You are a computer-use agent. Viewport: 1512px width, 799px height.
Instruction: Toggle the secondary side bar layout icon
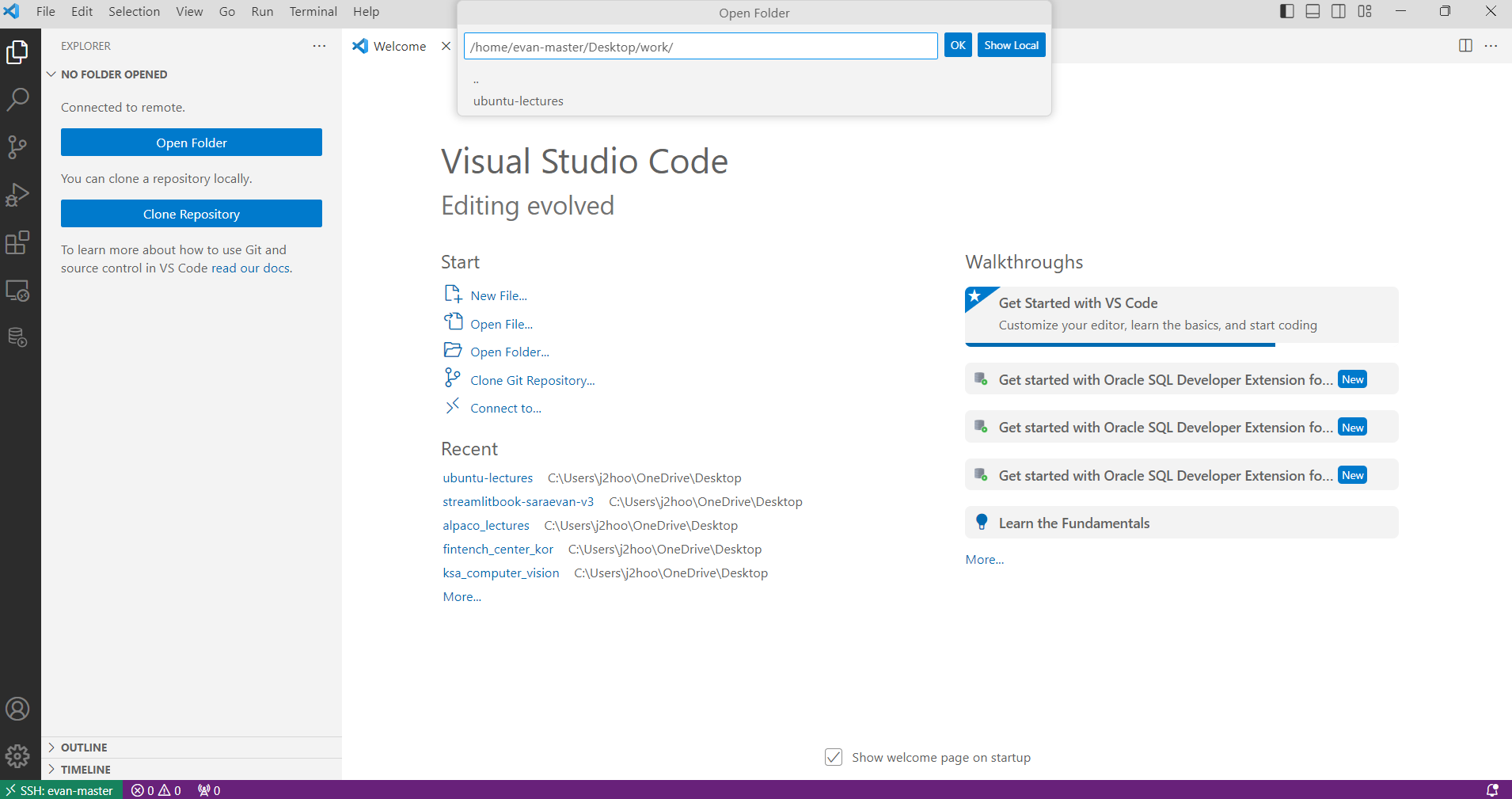tap(1339, 11)
